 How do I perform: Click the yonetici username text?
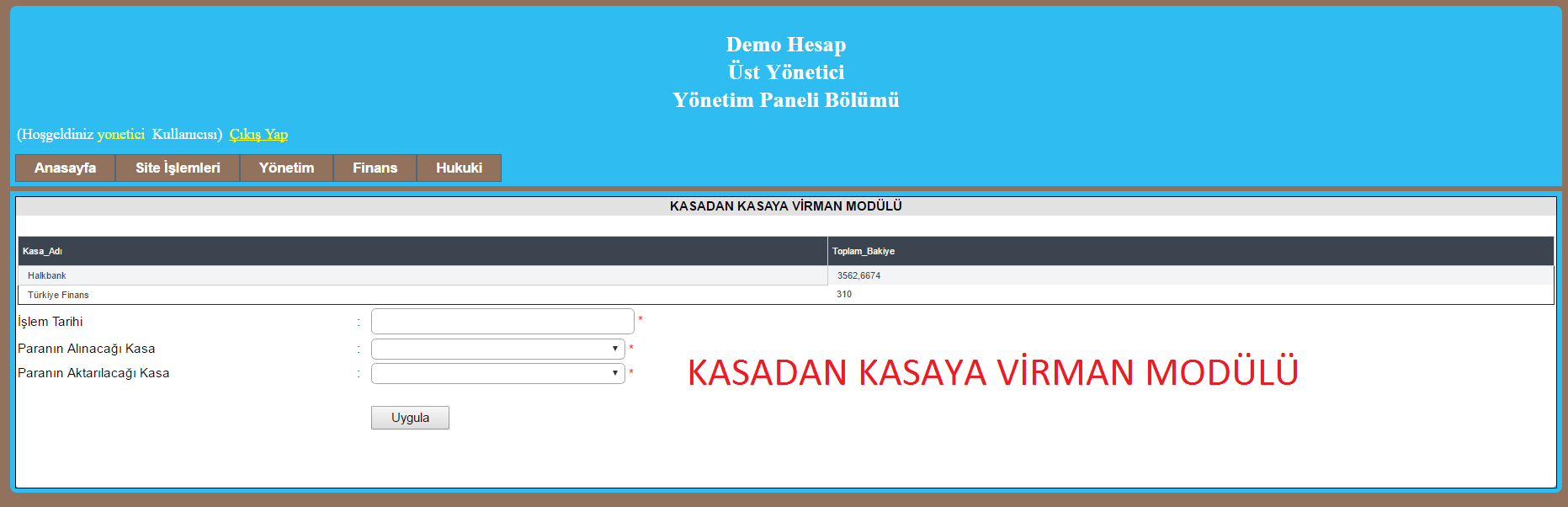[120, 135]
